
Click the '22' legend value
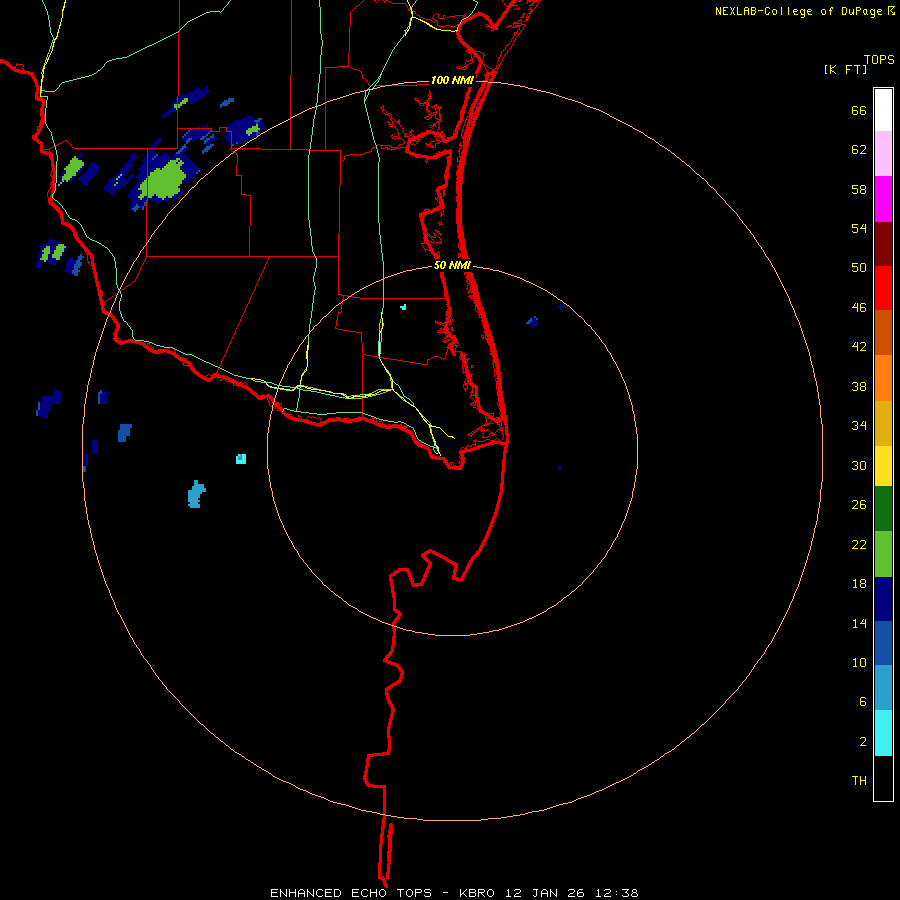click(859, 544)
